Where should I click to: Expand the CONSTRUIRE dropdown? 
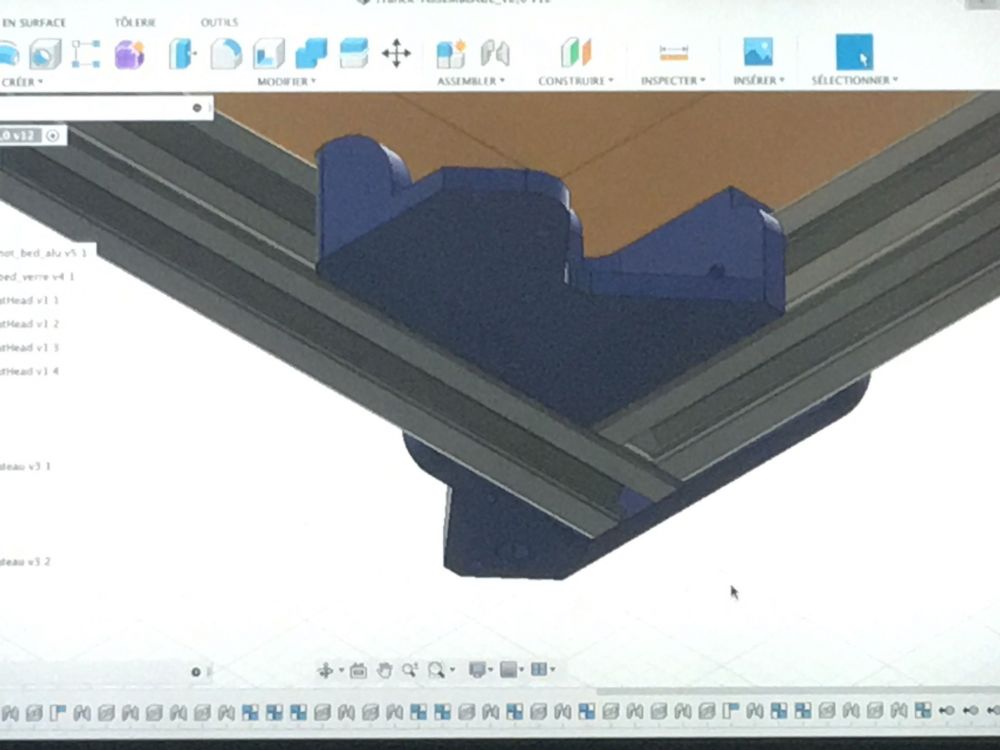pyautogui.click(x=575, y=80)
